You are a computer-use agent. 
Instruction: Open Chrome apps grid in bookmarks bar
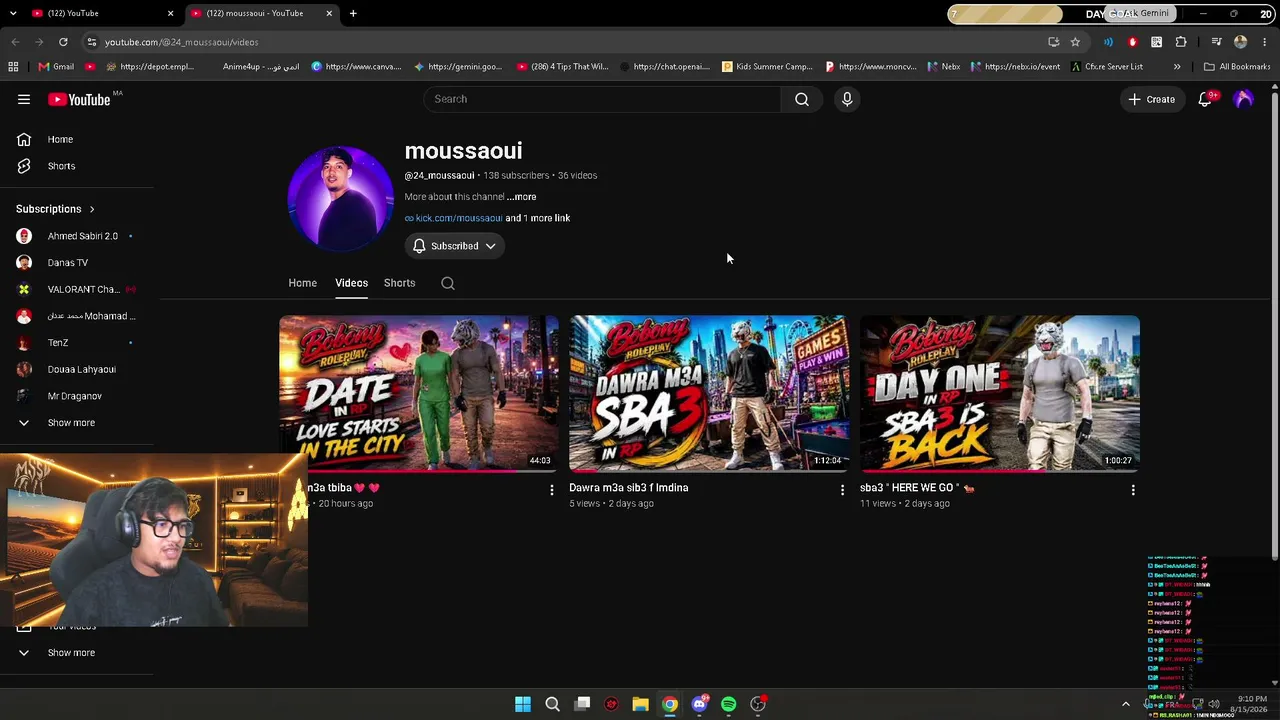[13, 67]
